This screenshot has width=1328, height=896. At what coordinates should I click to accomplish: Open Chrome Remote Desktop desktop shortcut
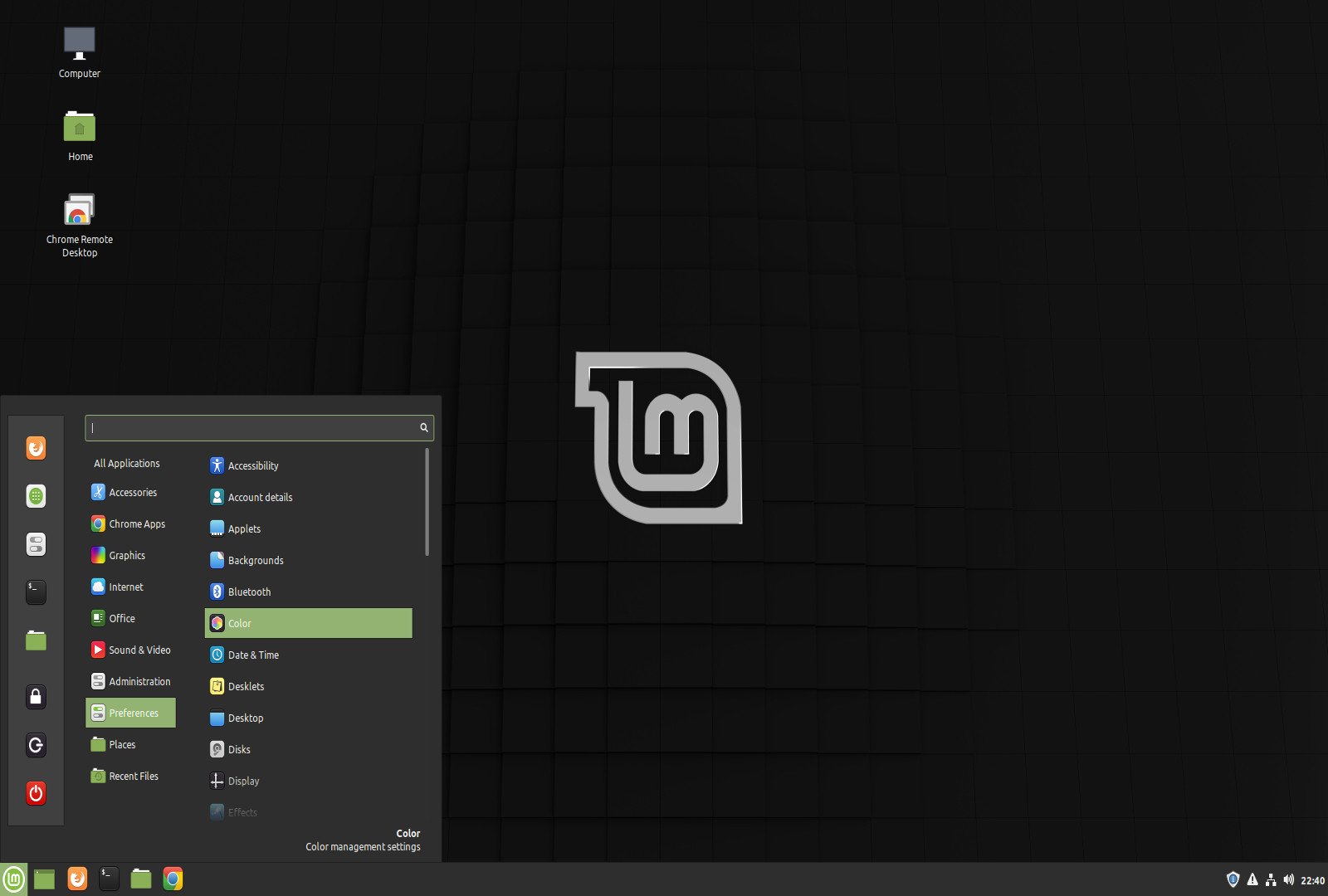pos(80,211)
